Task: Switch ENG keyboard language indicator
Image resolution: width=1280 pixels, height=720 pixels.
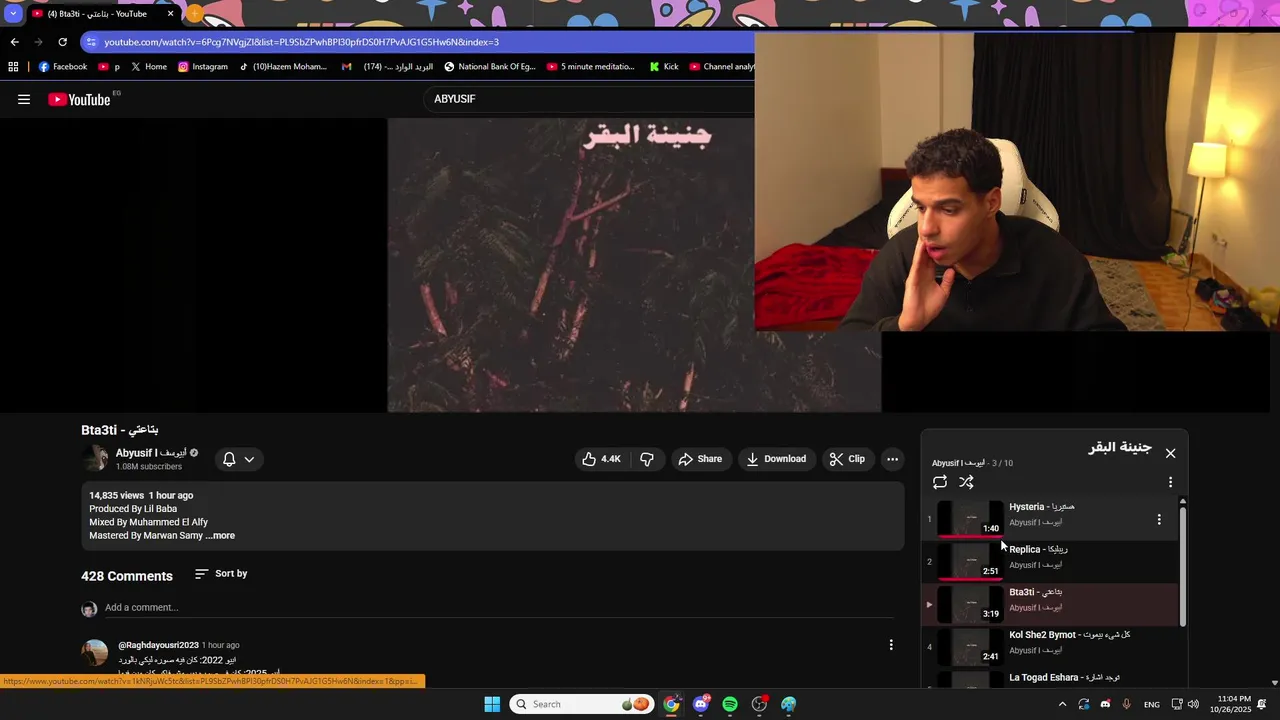Action: [1152, 704]
